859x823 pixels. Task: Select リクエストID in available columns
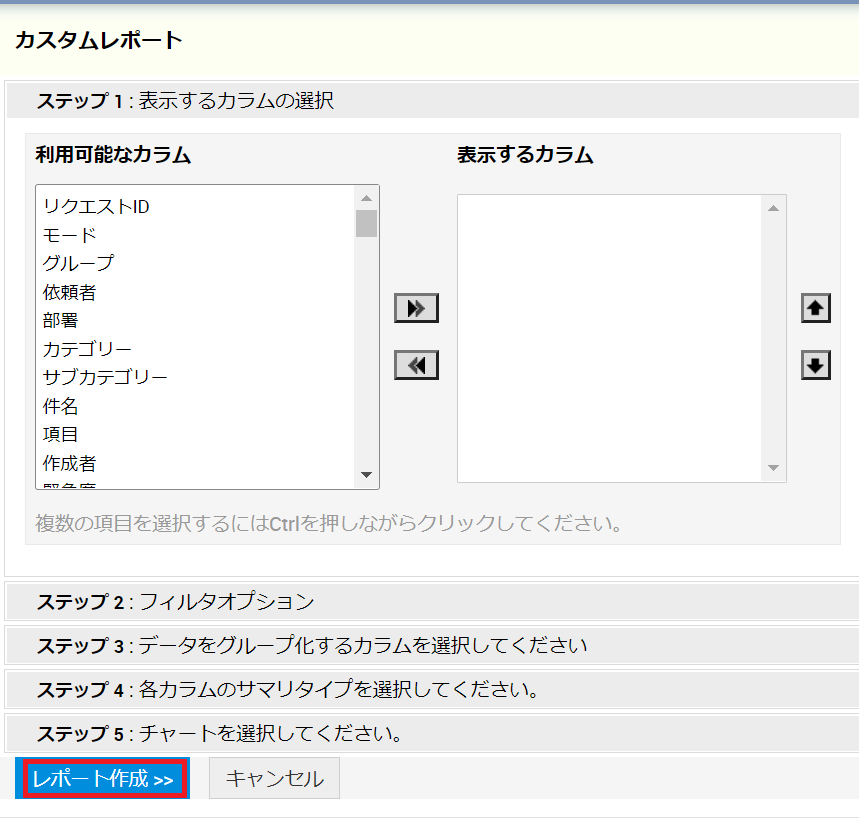96,207
